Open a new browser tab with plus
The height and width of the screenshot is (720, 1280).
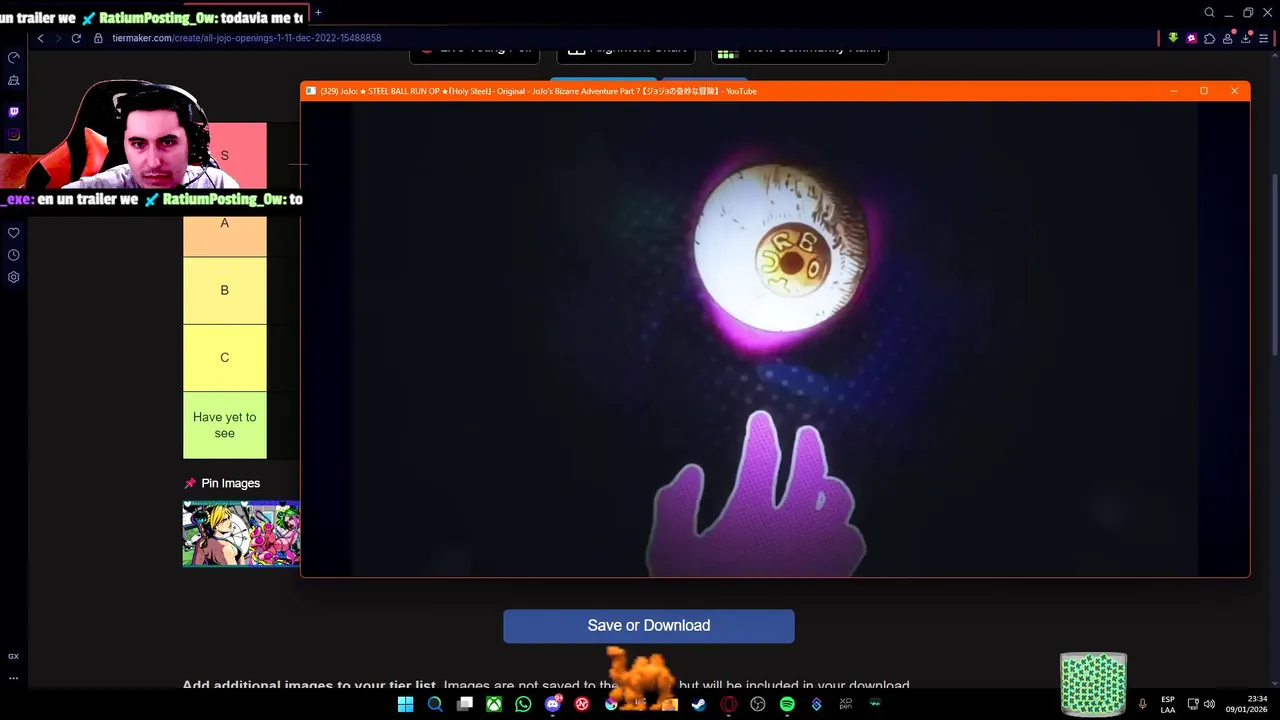(318, 12)
